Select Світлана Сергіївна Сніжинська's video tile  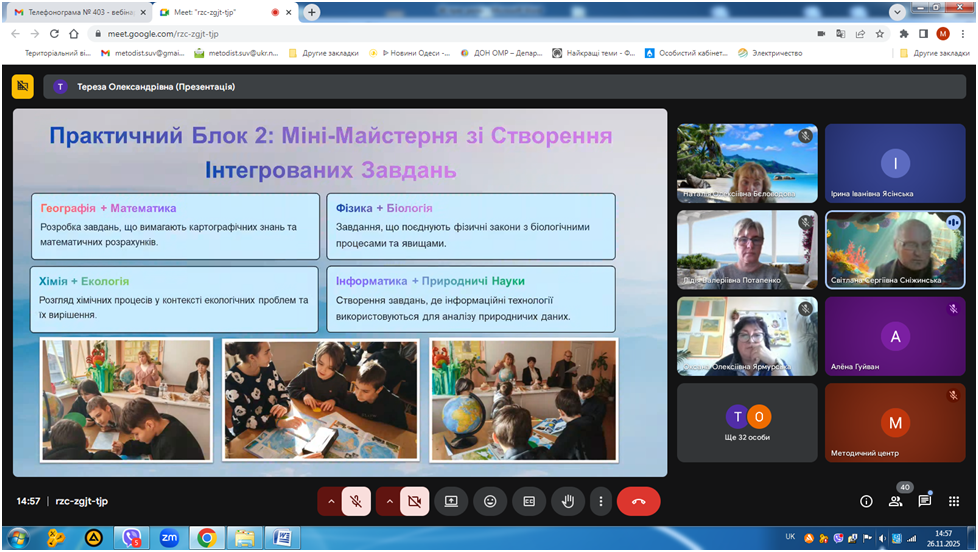coord(895,249)
